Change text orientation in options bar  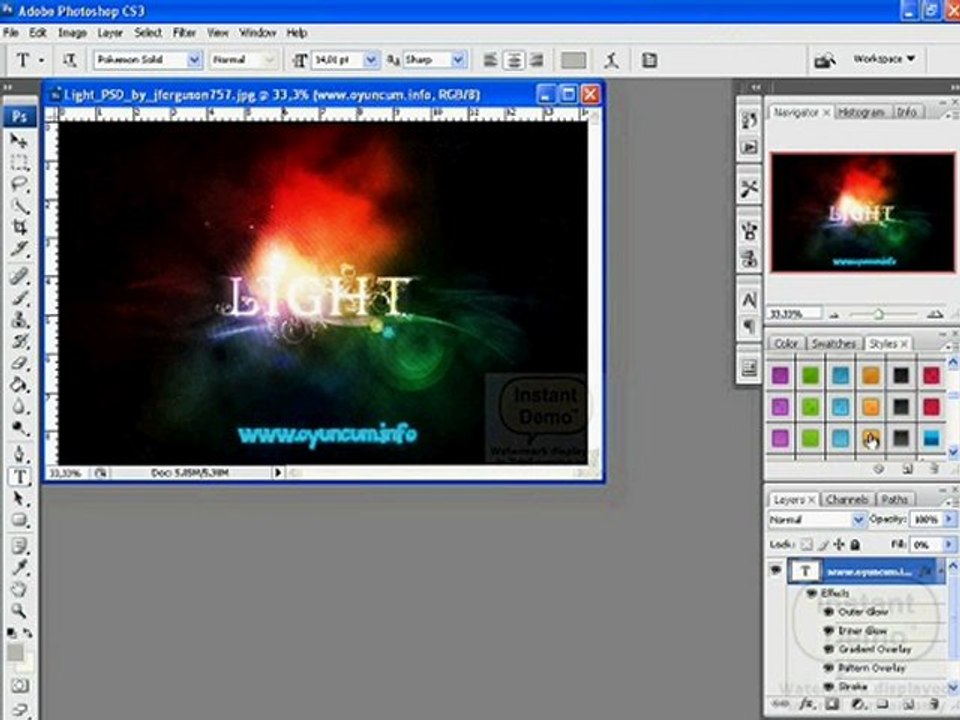(x=69, y=60)
